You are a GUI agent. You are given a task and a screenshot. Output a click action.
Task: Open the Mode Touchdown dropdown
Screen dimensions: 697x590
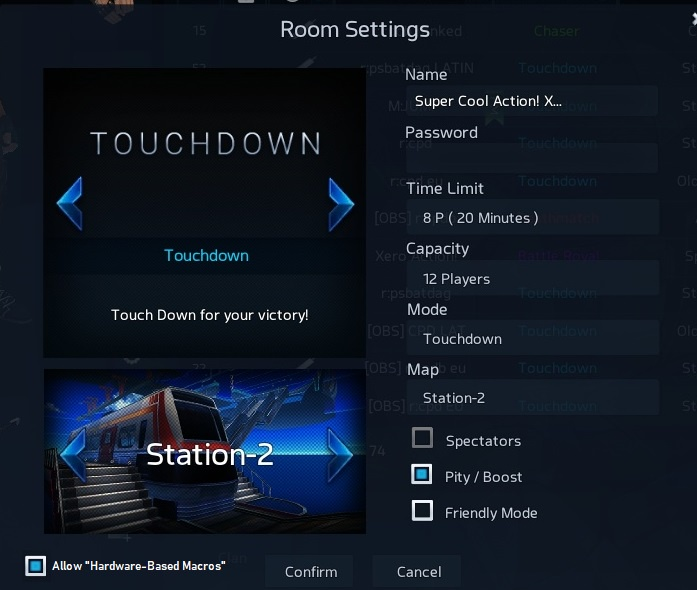coord(532,338)
